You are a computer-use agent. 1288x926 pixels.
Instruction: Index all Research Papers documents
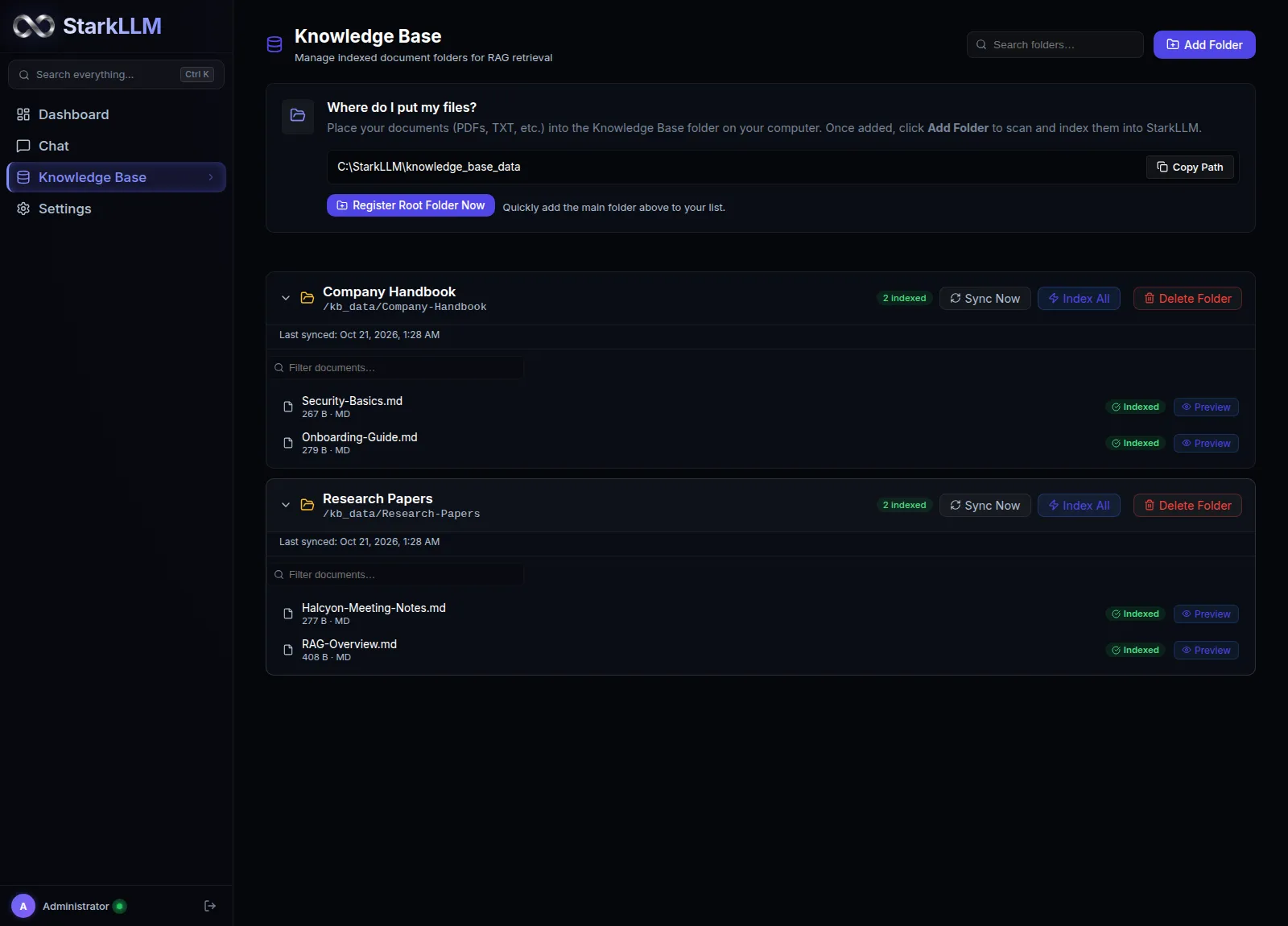(x=1079, y=506)
